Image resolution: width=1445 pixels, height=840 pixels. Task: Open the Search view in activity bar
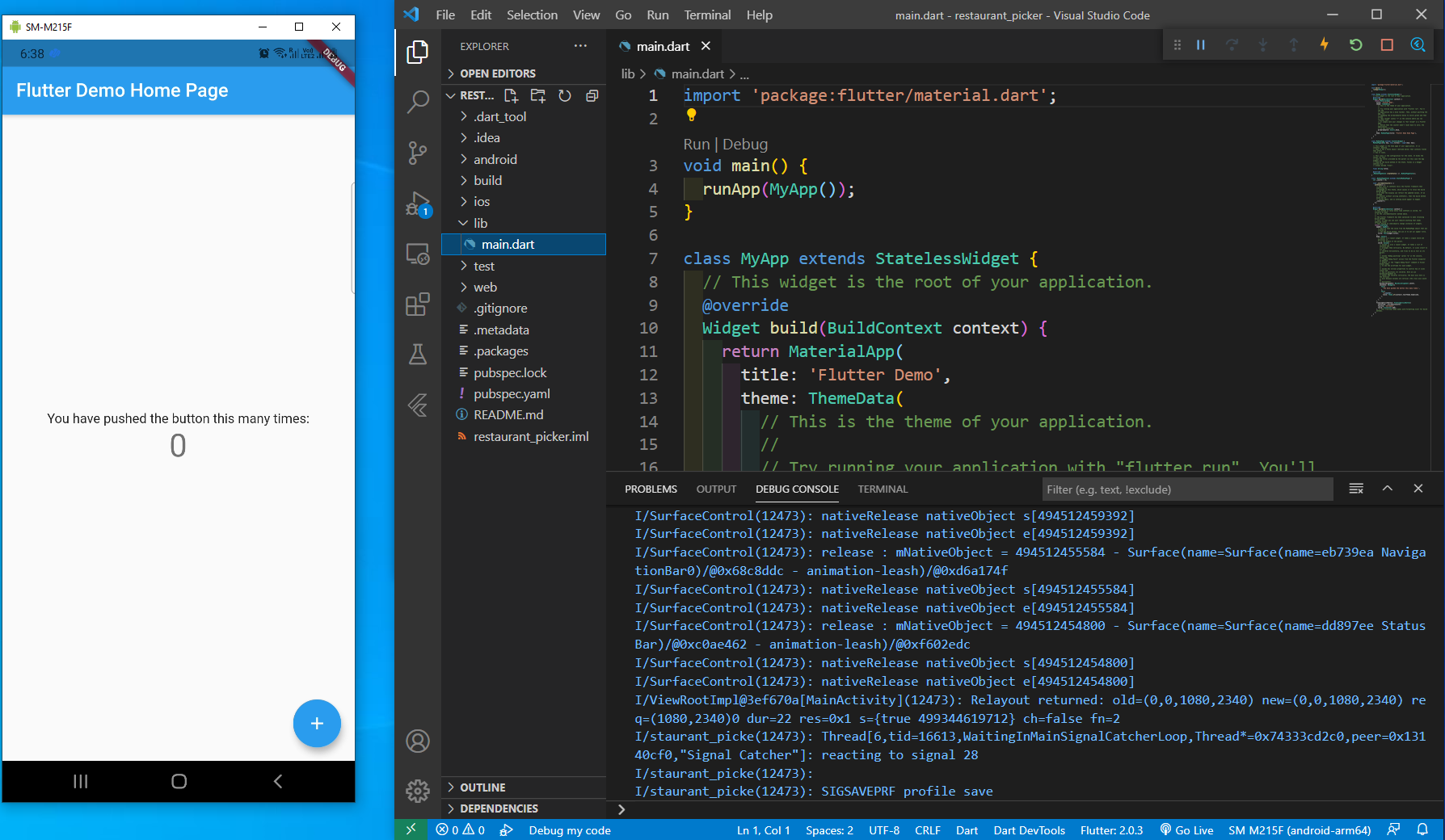(417, 102)
